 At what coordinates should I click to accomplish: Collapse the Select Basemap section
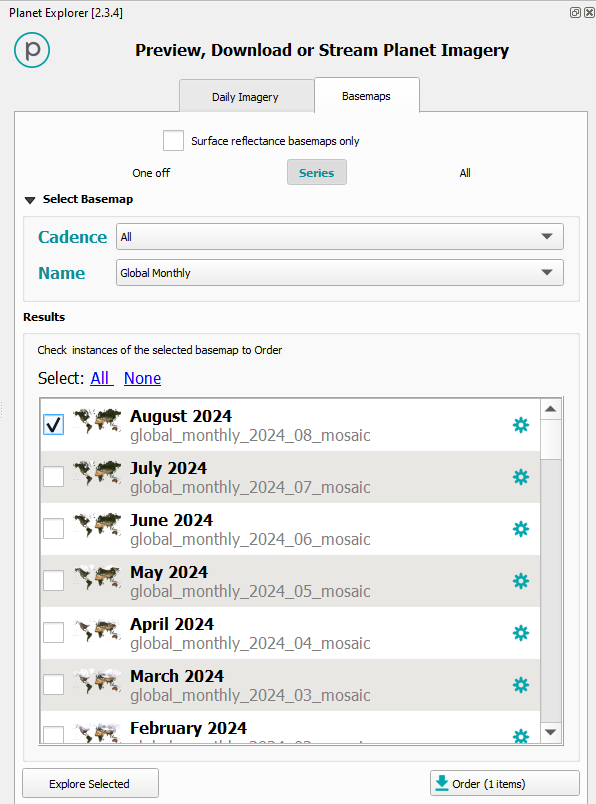pos(30,199)
